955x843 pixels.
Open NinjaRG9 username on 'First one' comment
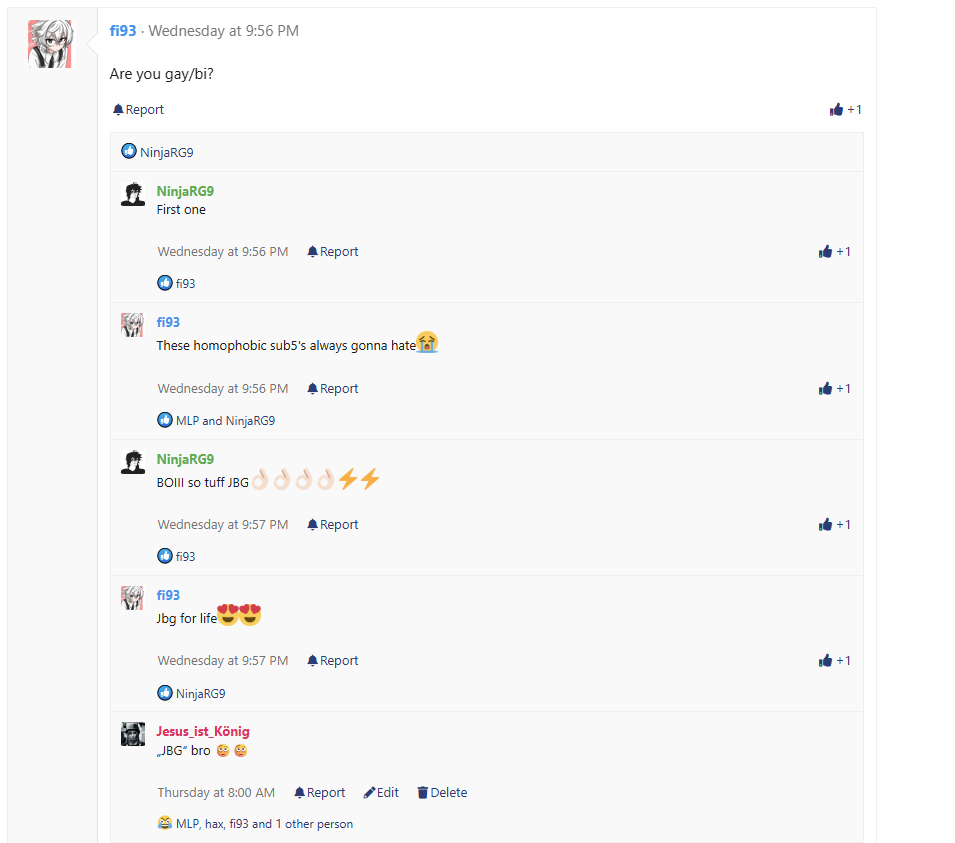tap(185, 191)
